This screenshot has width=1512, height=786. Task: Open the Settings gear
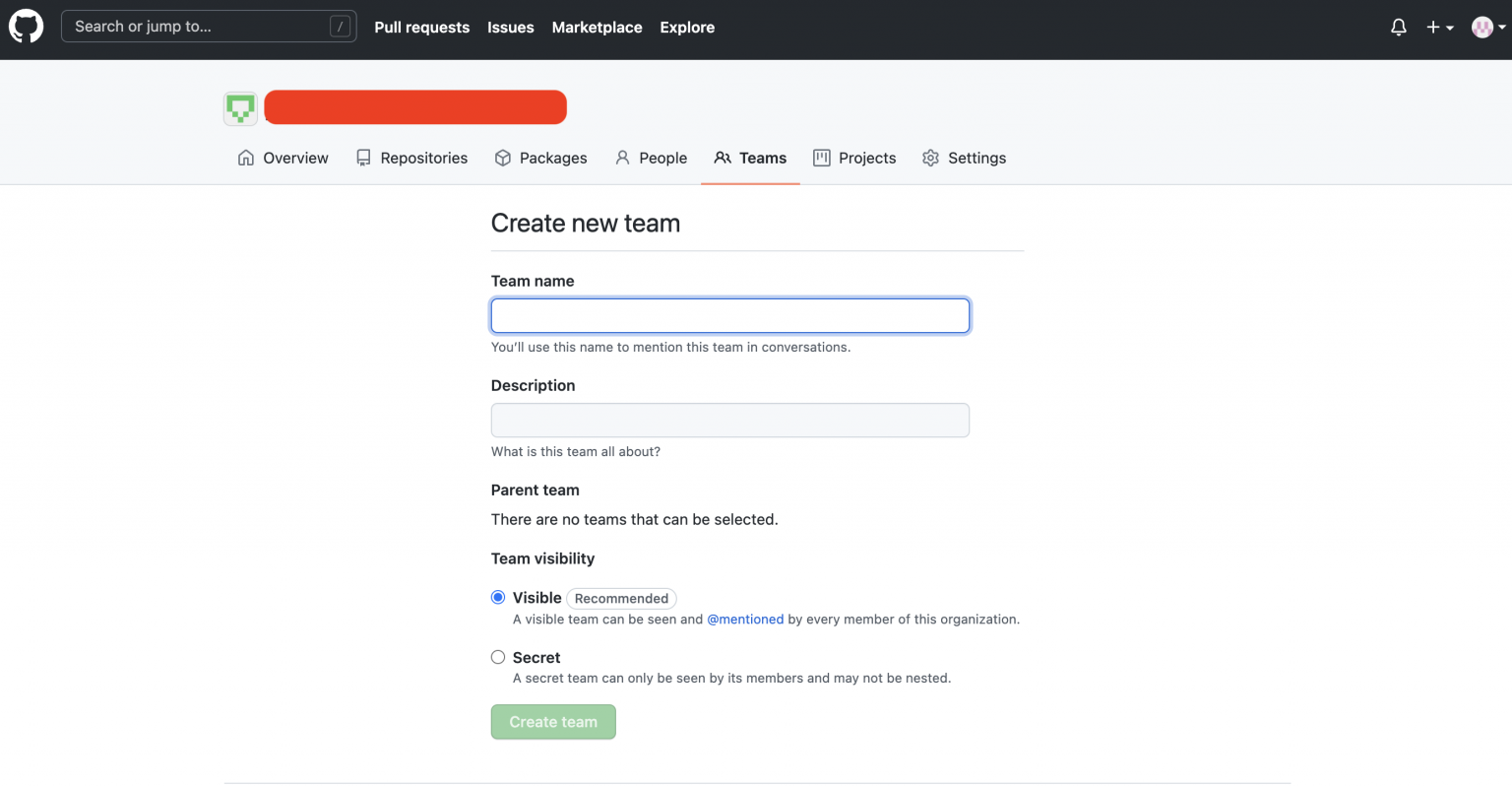929,158
